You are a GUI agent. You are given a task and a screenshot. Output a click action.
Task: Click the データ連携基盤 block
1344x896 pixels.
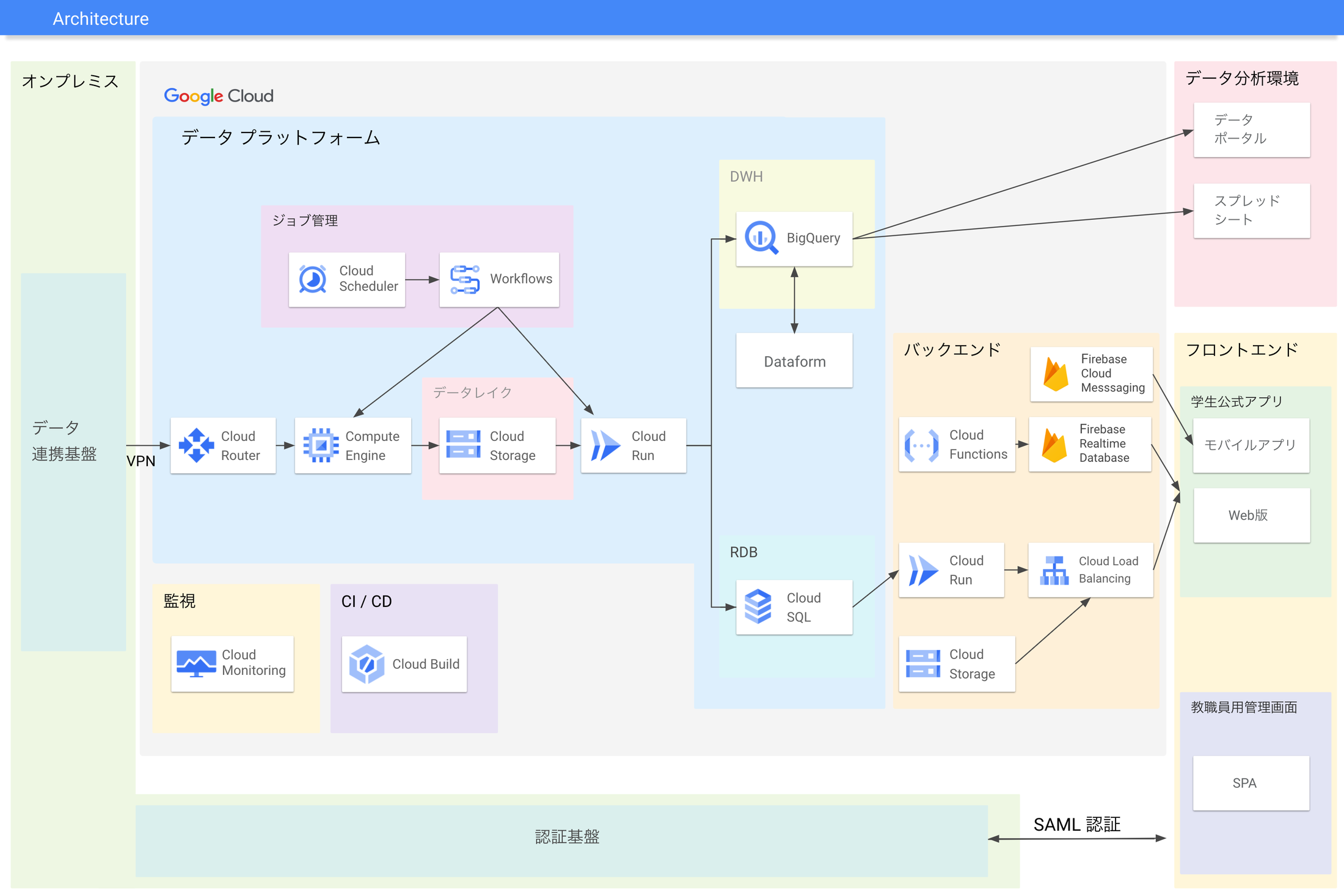pos(73,462)
